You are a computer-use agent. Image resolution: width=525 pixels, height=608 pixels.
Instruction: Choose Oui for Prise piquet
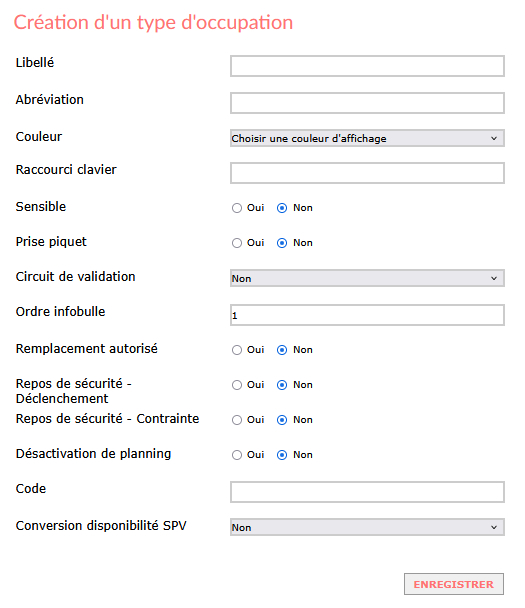237,243
